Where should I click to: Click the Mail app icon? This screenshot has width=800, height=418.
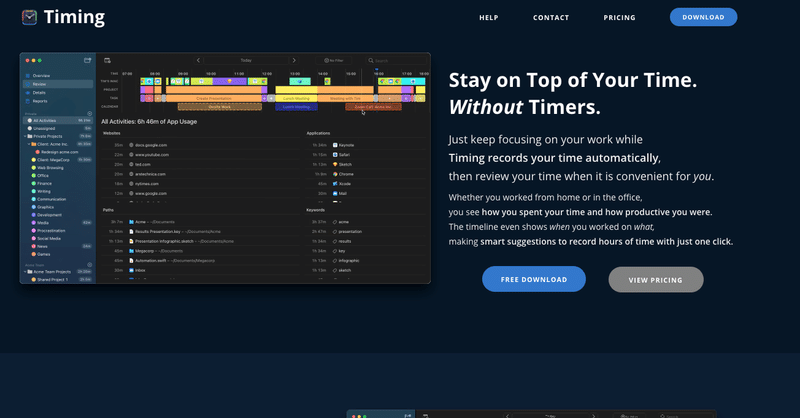[335, 193]
